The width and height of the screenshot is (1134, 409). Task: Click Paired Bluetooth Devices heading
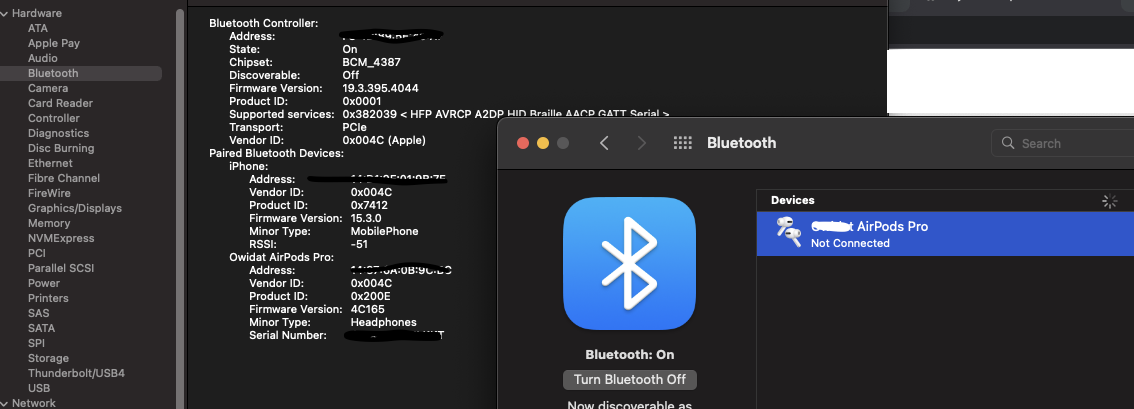tap(276, 153)
